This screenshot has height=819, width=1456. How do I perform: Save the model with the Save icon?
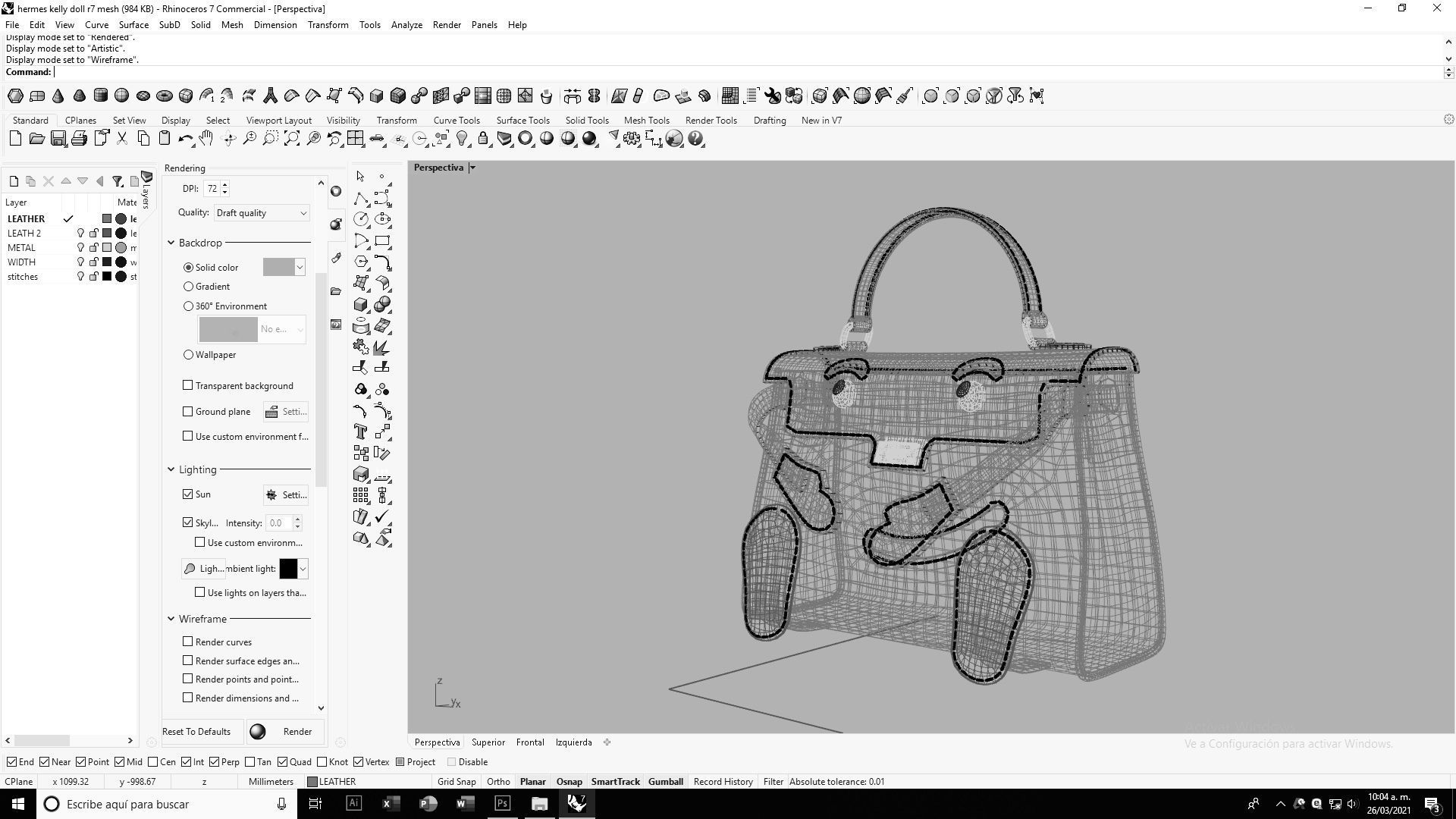[x=58, y=139]
